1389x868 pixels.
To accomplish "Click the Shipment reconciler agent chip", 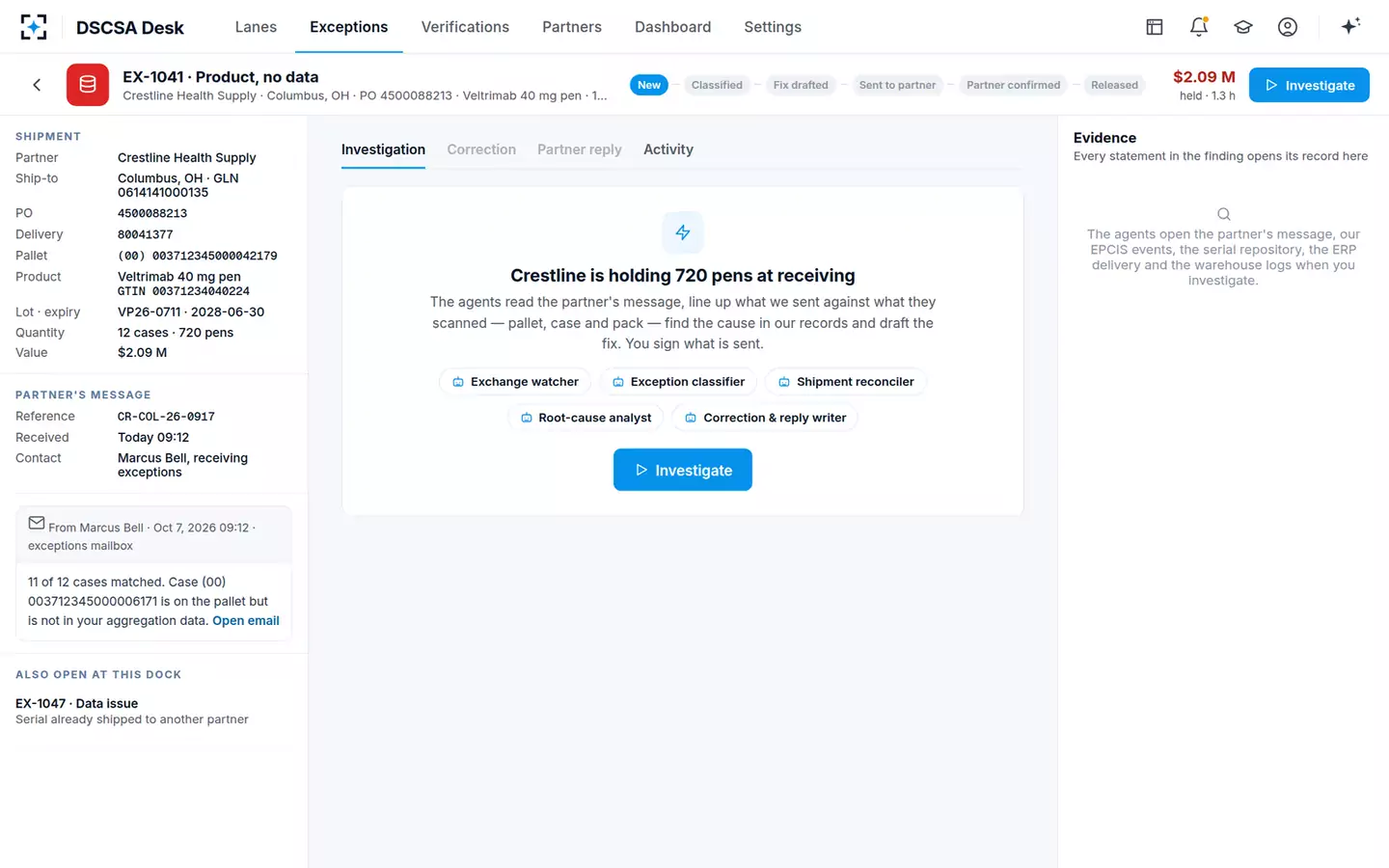I will (x=846, y=382).
